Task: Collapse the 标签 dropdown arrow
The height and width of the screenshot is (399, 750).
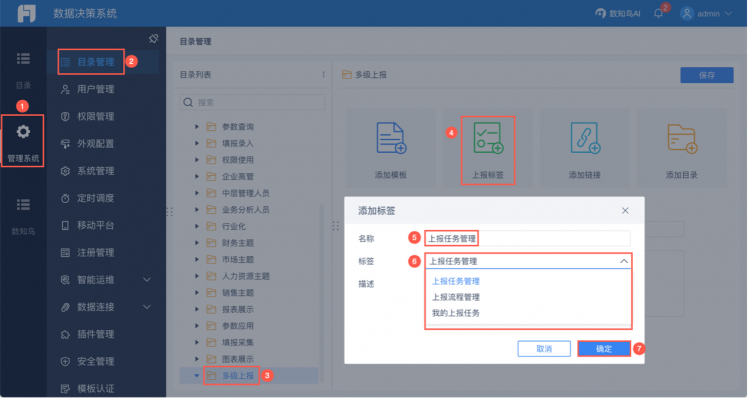Action: pyautogui.click(x=624, y=262)
